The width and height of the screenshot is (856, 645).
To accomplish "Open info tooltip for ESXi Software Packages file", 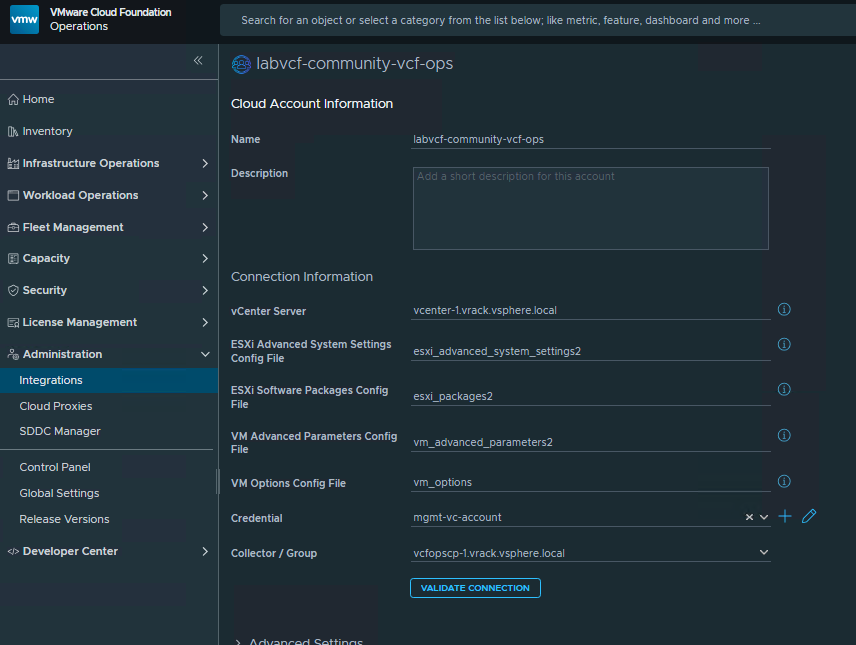I will click(784, 390).
